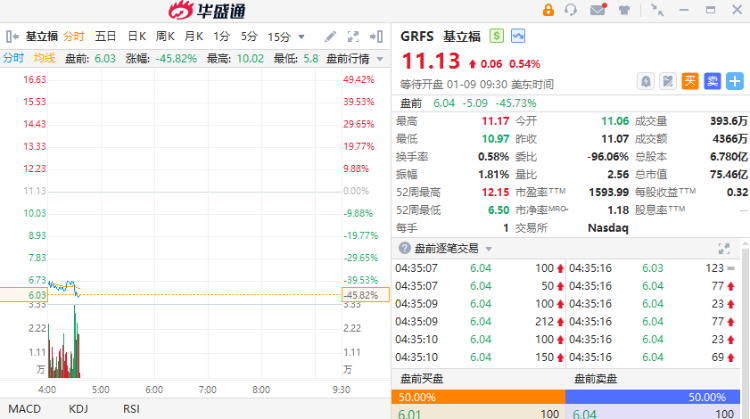Click the 总市值 value 75.46亿

click(728, 174)
